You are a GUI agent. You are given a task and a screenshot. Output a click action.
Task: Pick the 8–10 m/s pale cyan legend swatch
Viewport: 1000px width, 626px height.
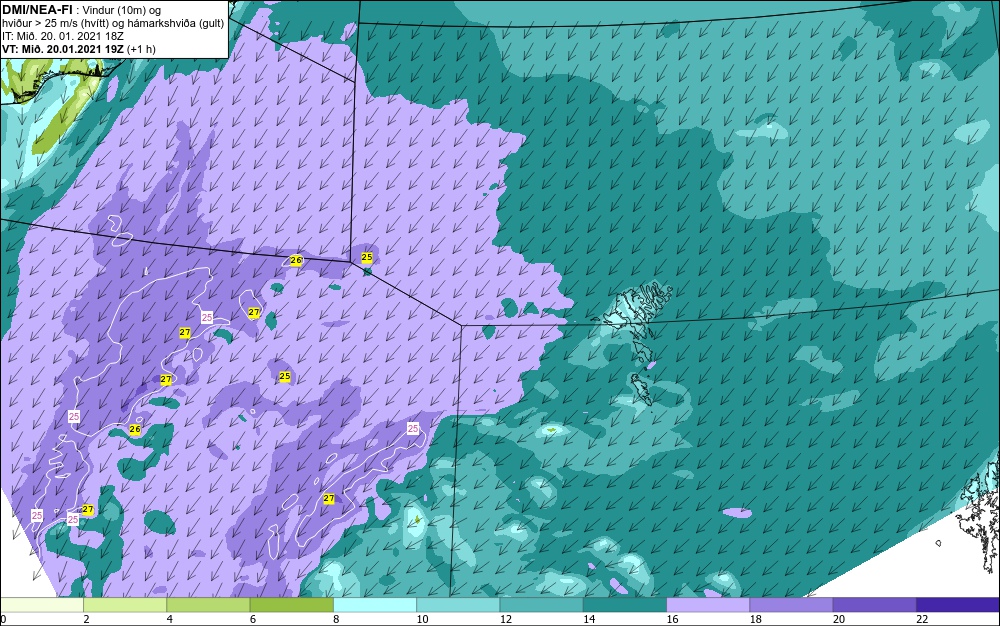[375, 605]
